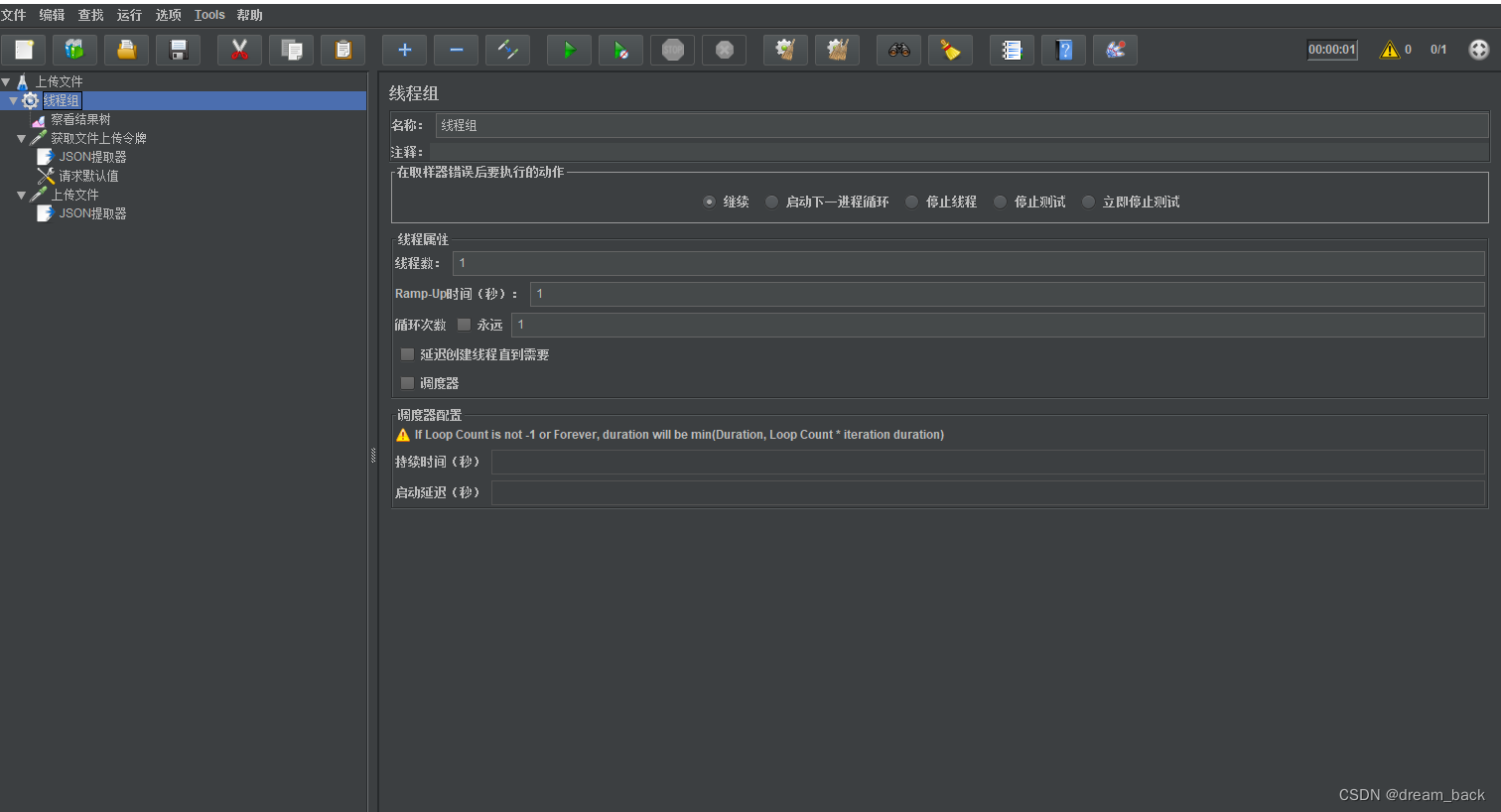Open the 运行 menu

129,15
